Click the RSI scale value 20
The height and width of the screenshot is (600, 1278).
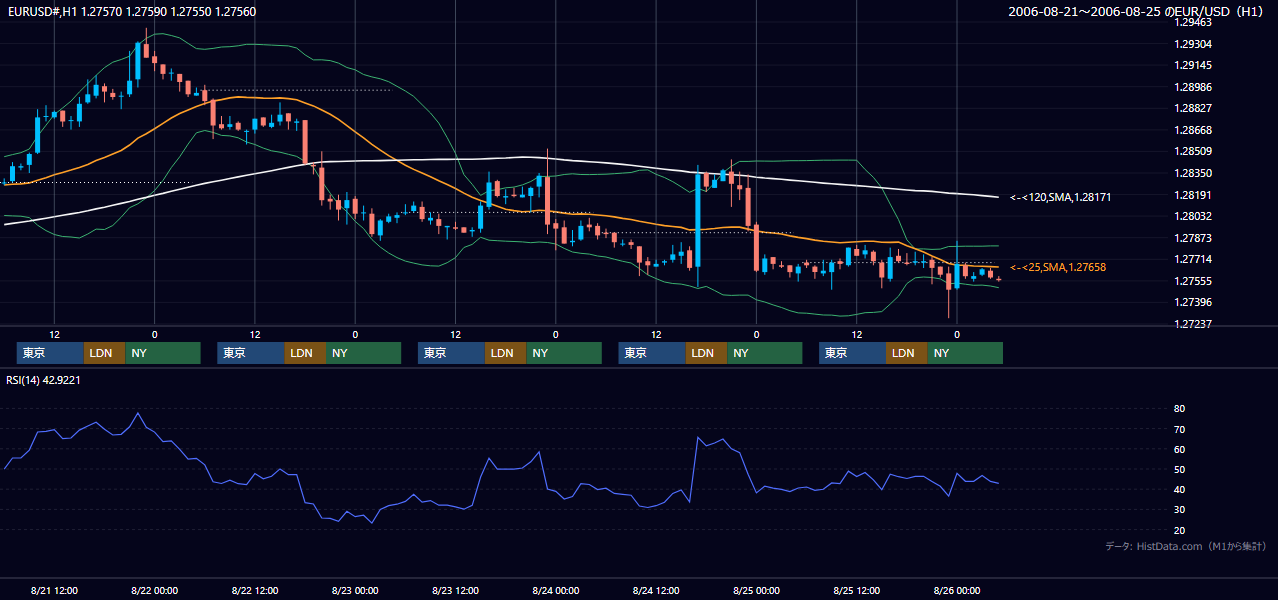pyautogui.click(x=1180, y=530)
